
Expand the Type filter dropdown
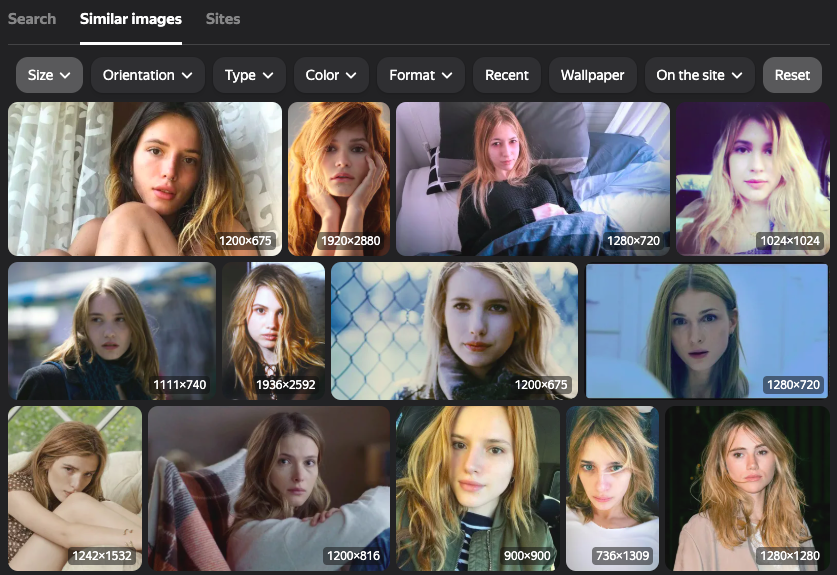249,75
